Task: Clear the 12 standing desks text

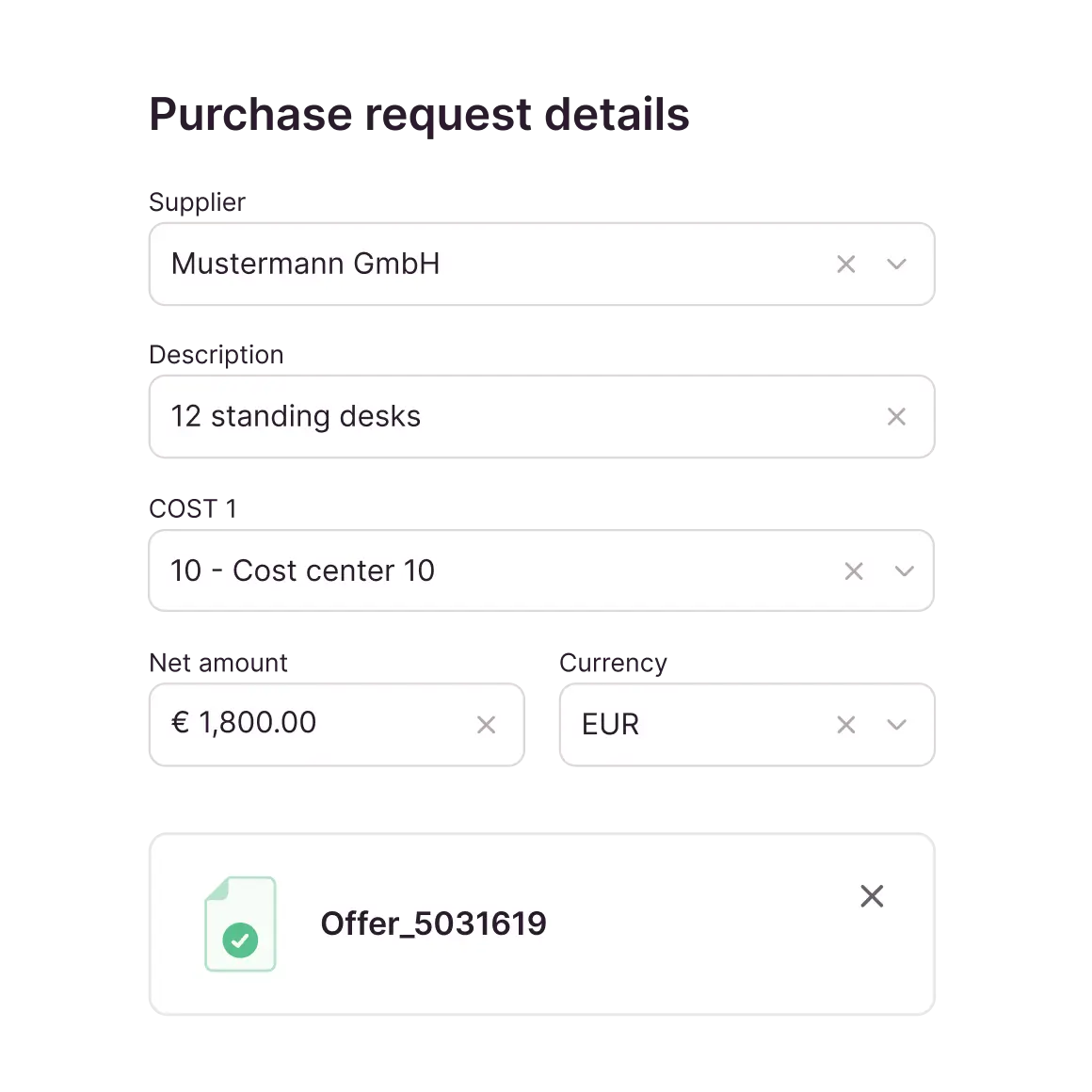Action: point(896,416)
